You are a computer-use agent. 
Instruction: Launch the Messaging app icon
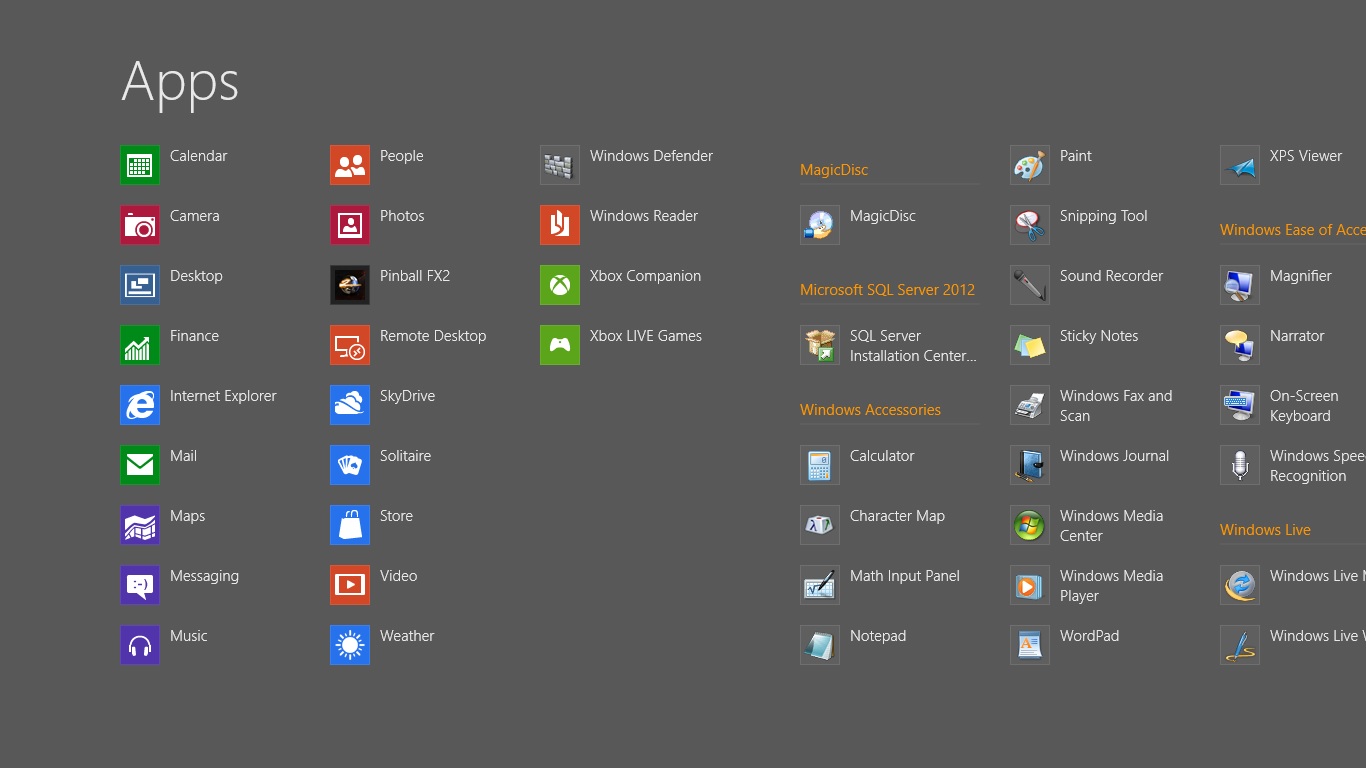[x=140, y=585]
